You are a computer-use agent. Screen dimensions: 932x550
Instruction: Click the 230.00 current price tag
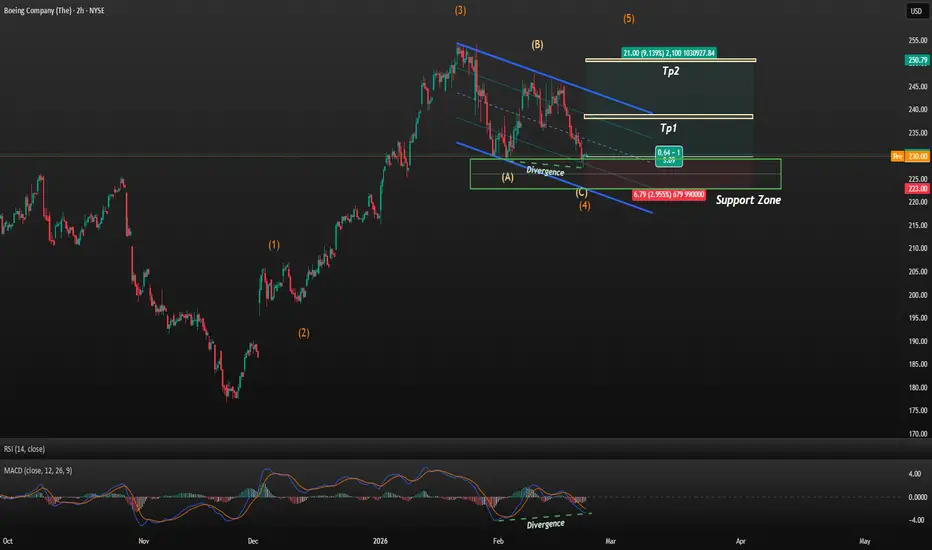(917, 156)
